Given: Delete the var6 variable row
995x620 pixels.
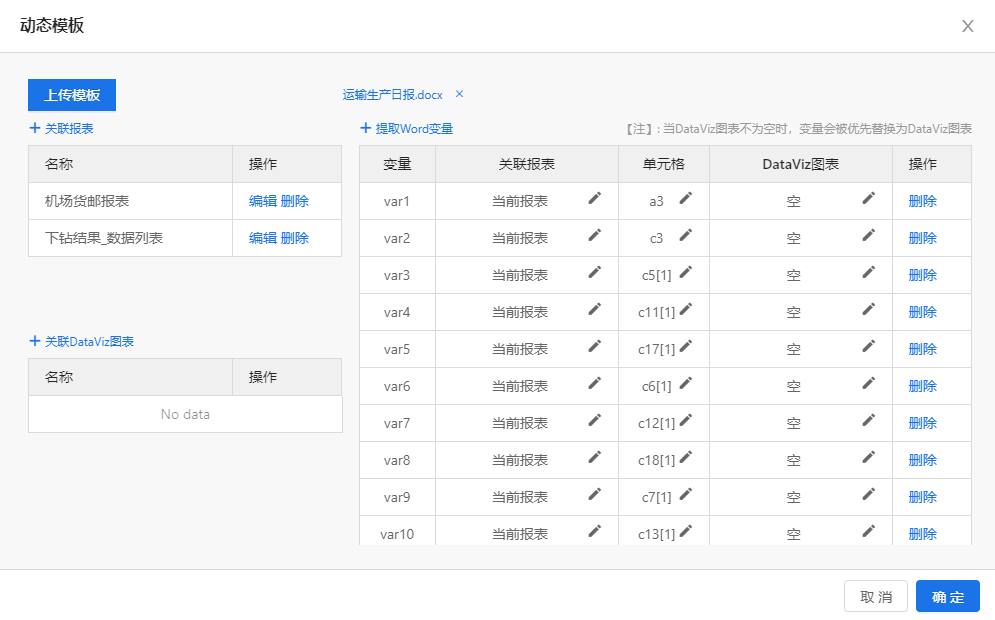Looking at the screenshot, I should tap(923, 386).
